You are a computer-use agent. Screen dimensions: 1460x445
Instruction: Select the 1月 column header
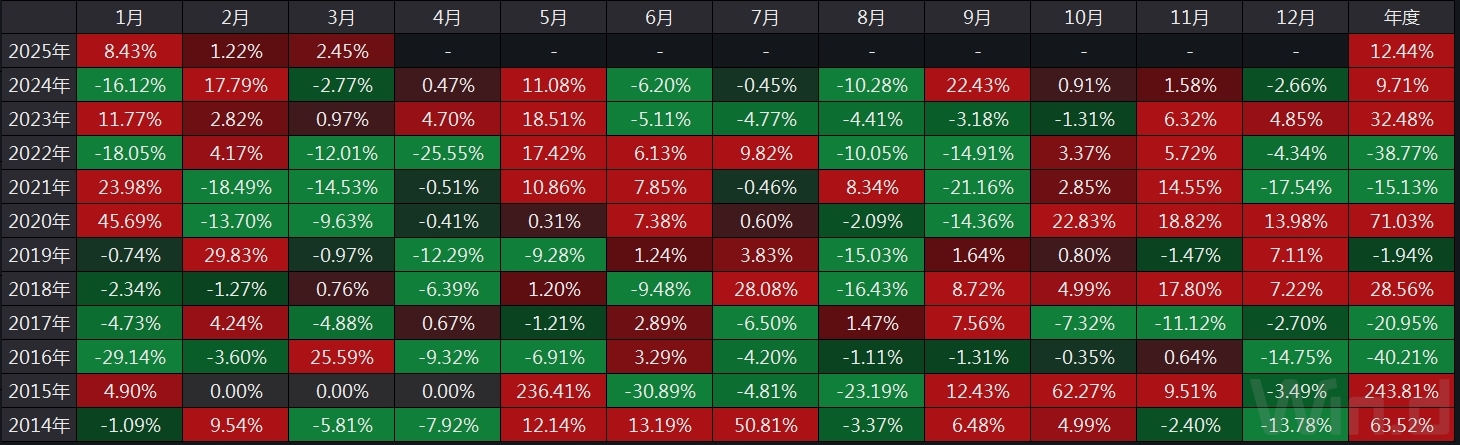point(129,17)
